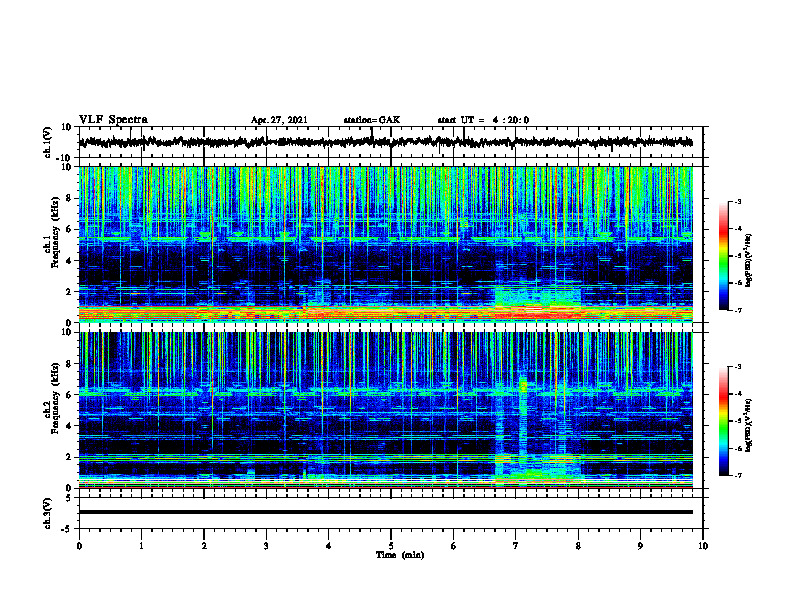
Task: Click the "VLF Spectra" plot title
Action: tap(113, 120)
